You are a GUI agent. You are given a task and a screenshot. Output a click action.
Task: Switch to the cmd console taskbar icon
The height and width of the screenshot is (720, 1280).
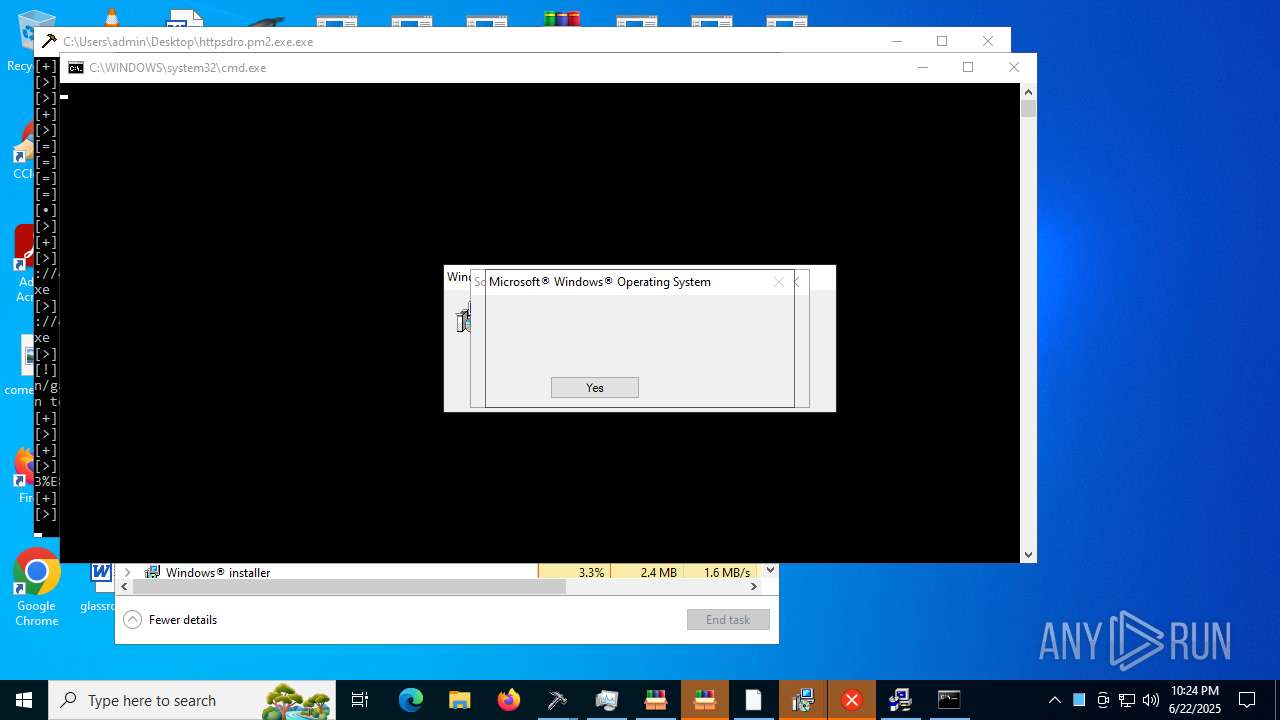coord(949,700)
